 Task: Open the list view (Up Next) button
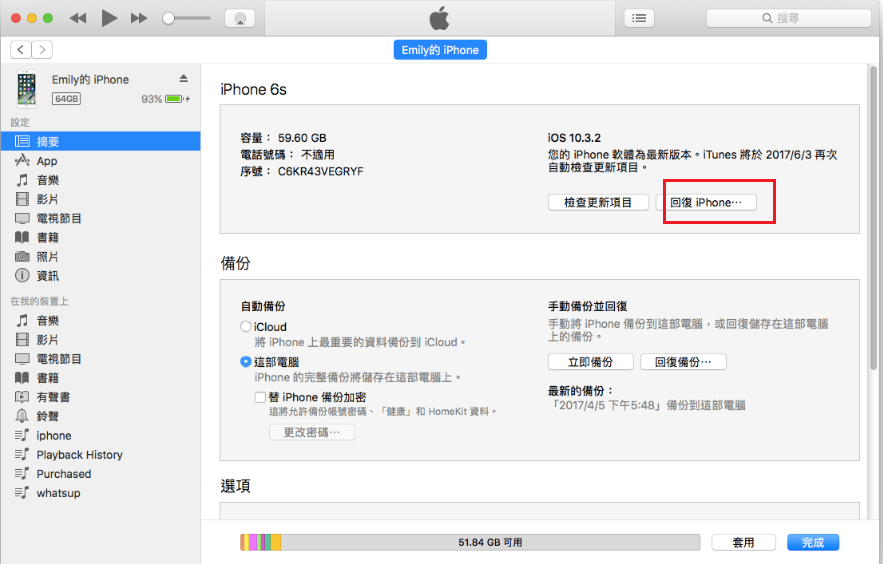(639, 18)
